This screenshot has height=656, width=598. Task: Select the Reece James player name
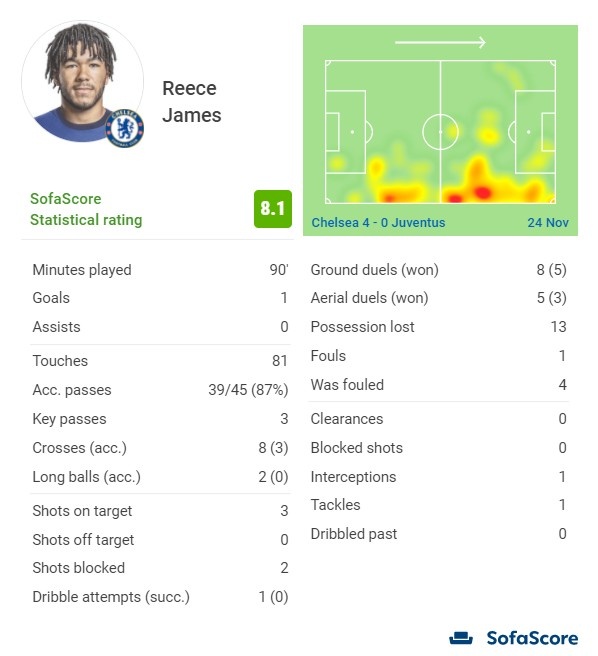click(x=191, y=102)
